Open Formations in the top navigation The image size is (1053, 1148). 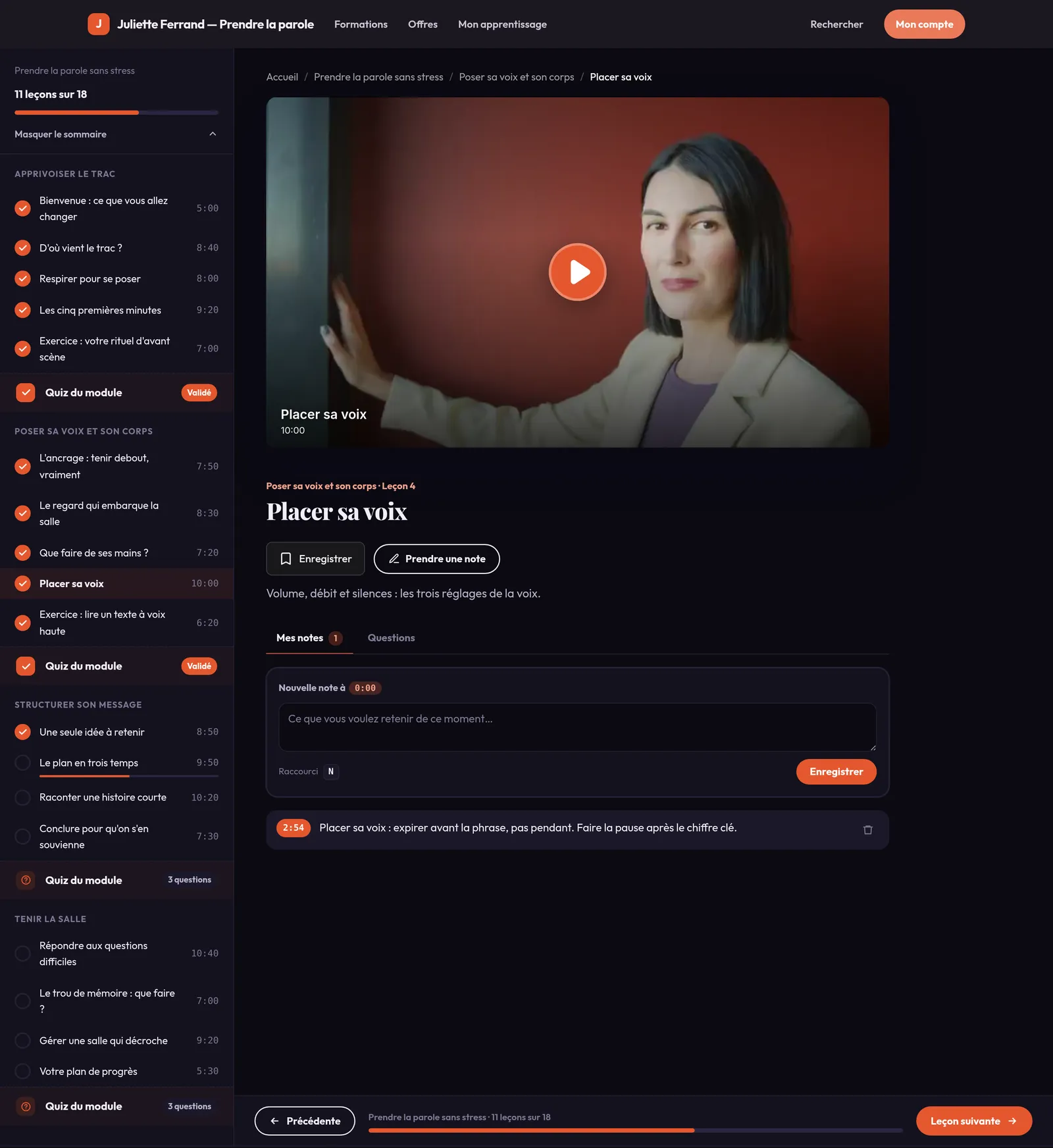click(x=361, y=24)
